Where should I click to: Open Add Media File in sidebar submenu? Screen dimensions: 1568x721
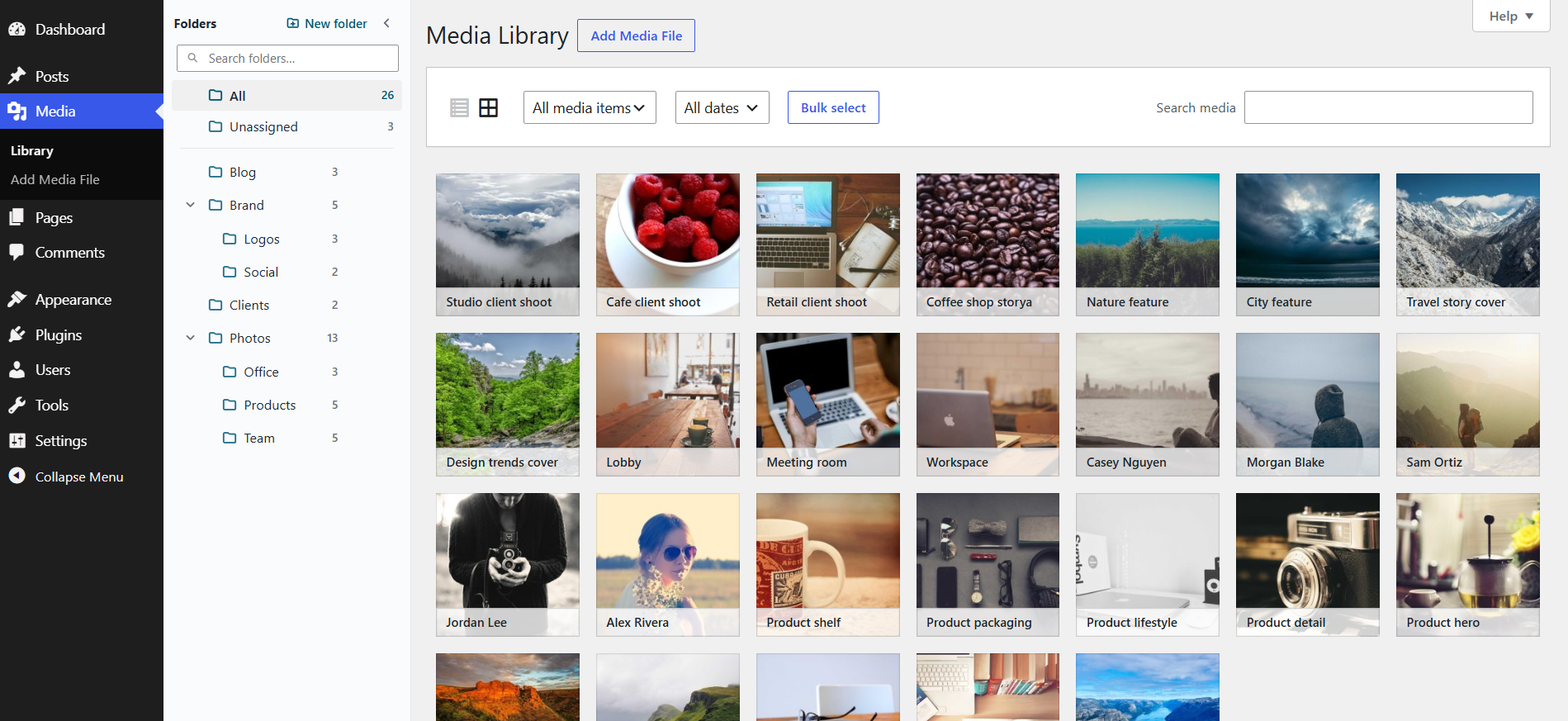click(55, 179)
